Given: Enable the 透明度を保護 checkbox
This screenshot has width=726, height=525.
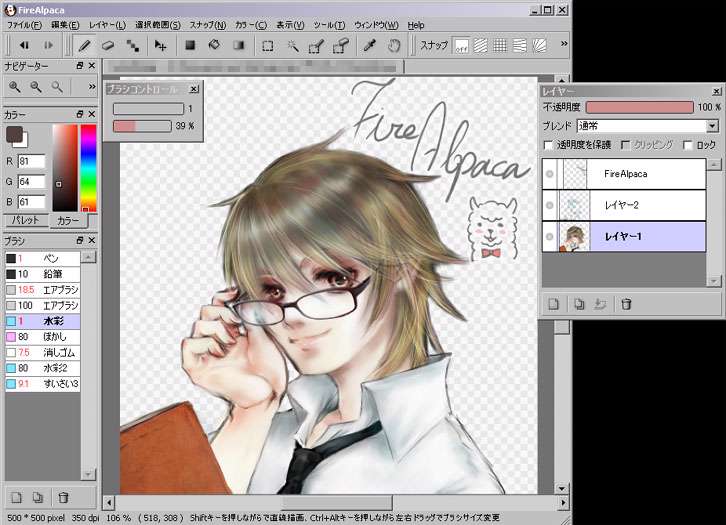Looking at the screenshot, I should (548, 145).
